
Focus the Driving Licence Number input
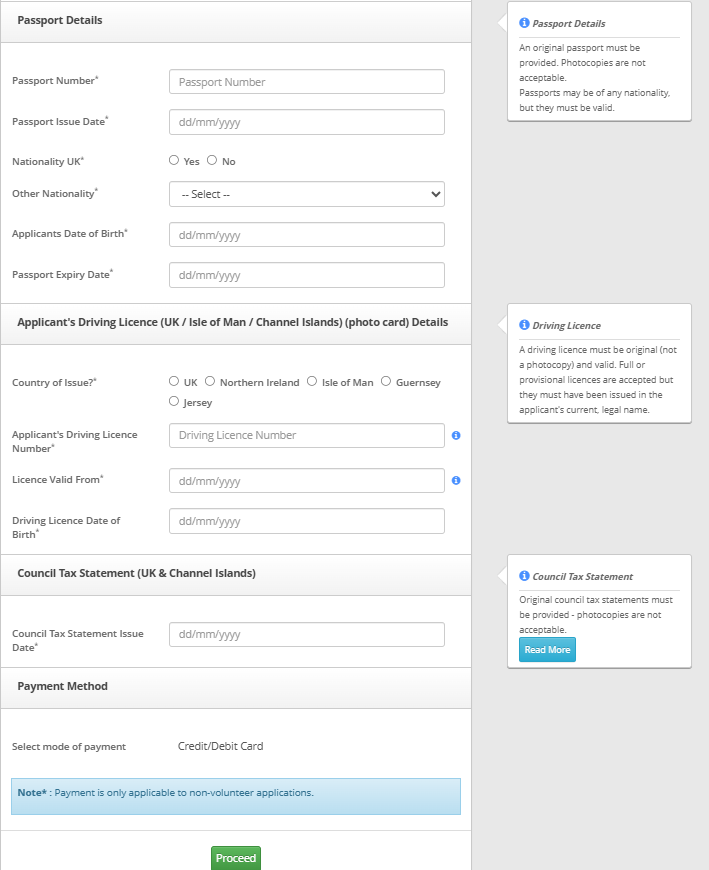307,435
